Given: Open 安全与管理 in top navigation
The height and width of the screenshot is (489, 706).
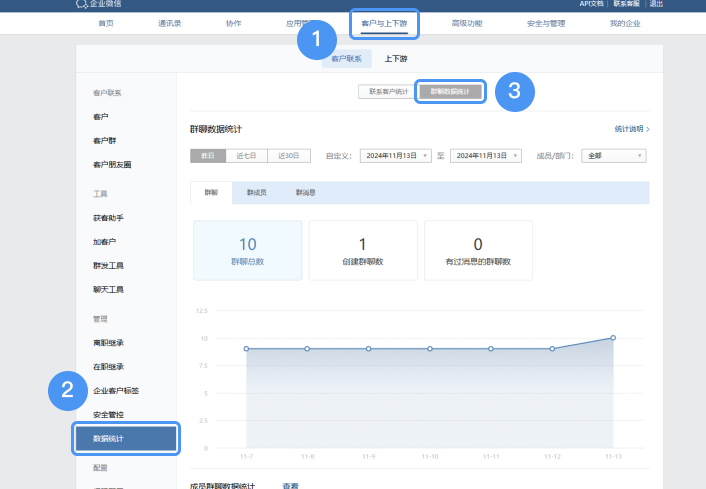Looking at the screenshot, I should pos(544,22).
